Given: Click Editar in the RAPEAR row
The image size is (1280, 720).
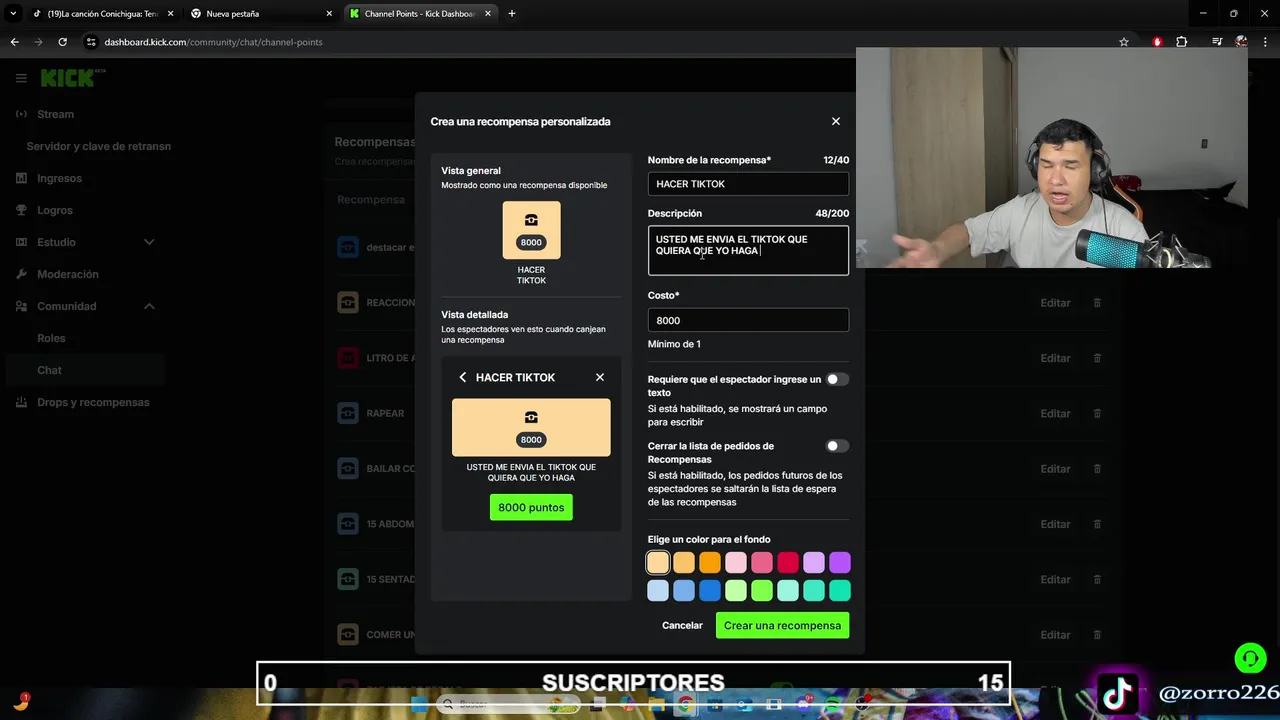Looking at the screenshot, I should 1055,413.
